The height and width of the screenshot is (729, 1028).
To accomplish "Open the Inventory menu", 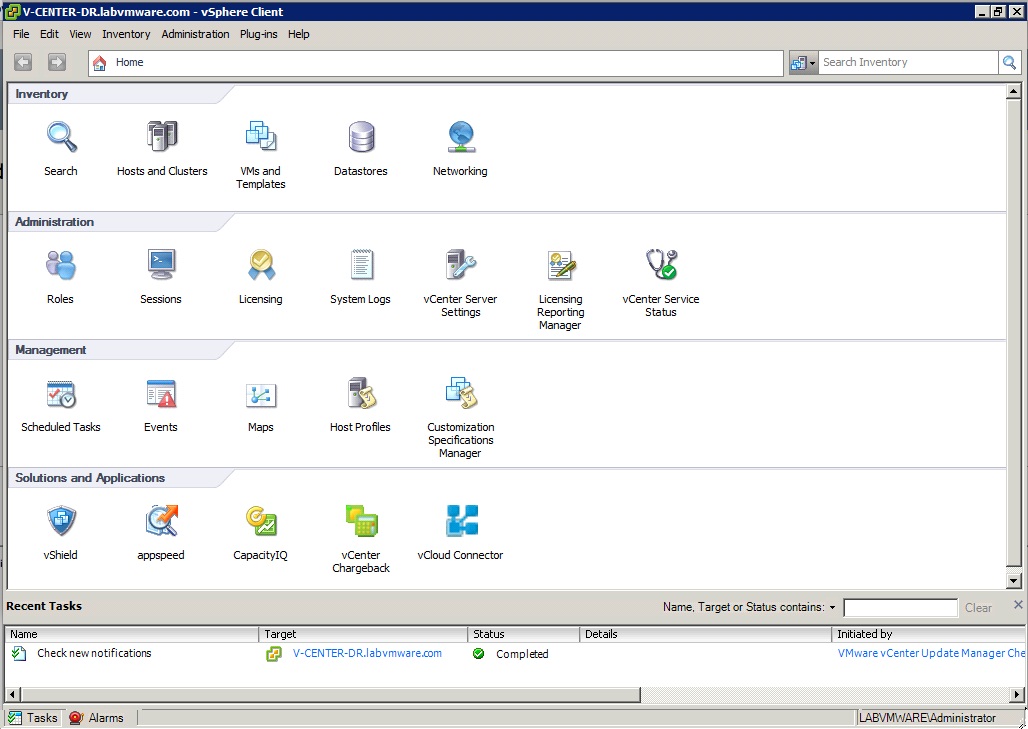I will [126, 34].
